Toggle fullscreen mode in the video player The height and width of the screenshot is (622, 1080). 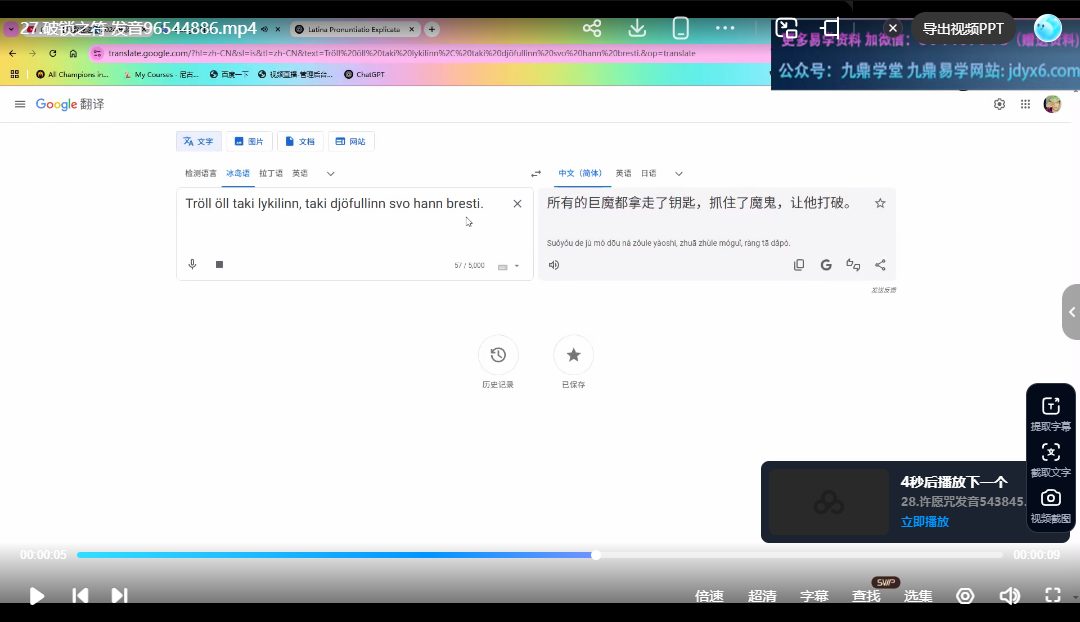(x=1053, y=596)
